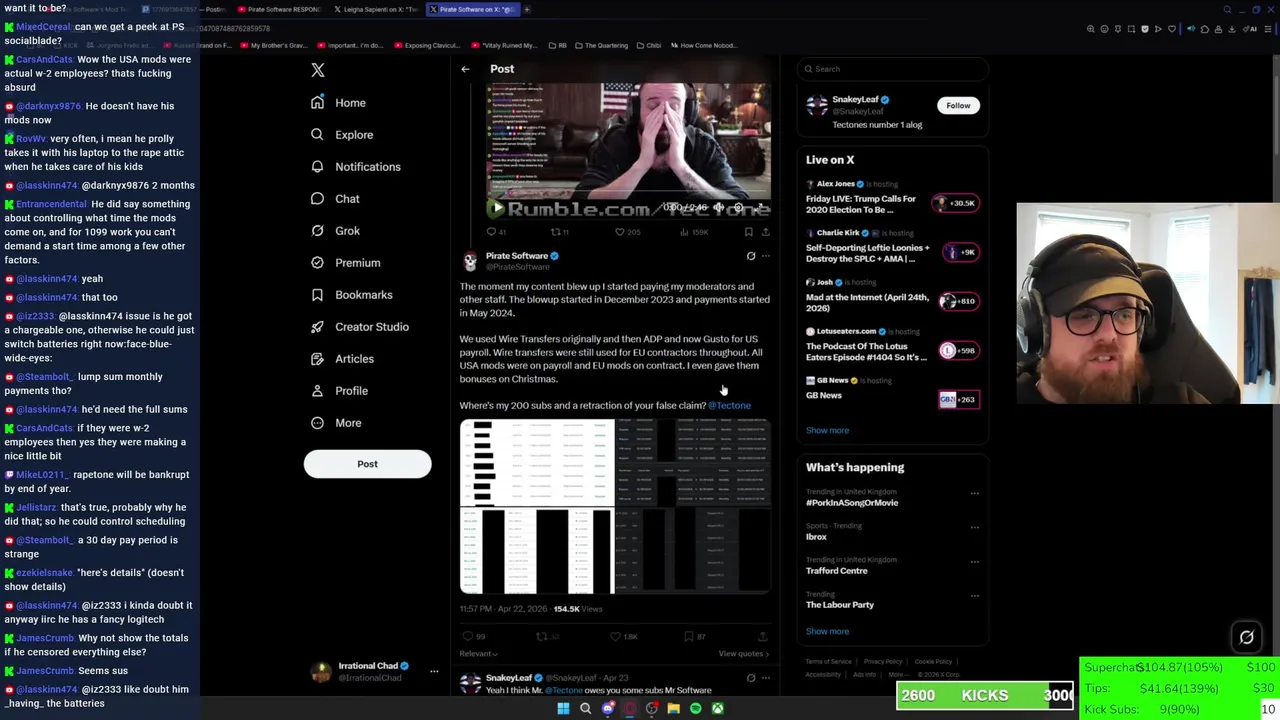This screenshot has width=1280, height=720.
Task: Click the white Post button
Action: (x=367, y=464)
